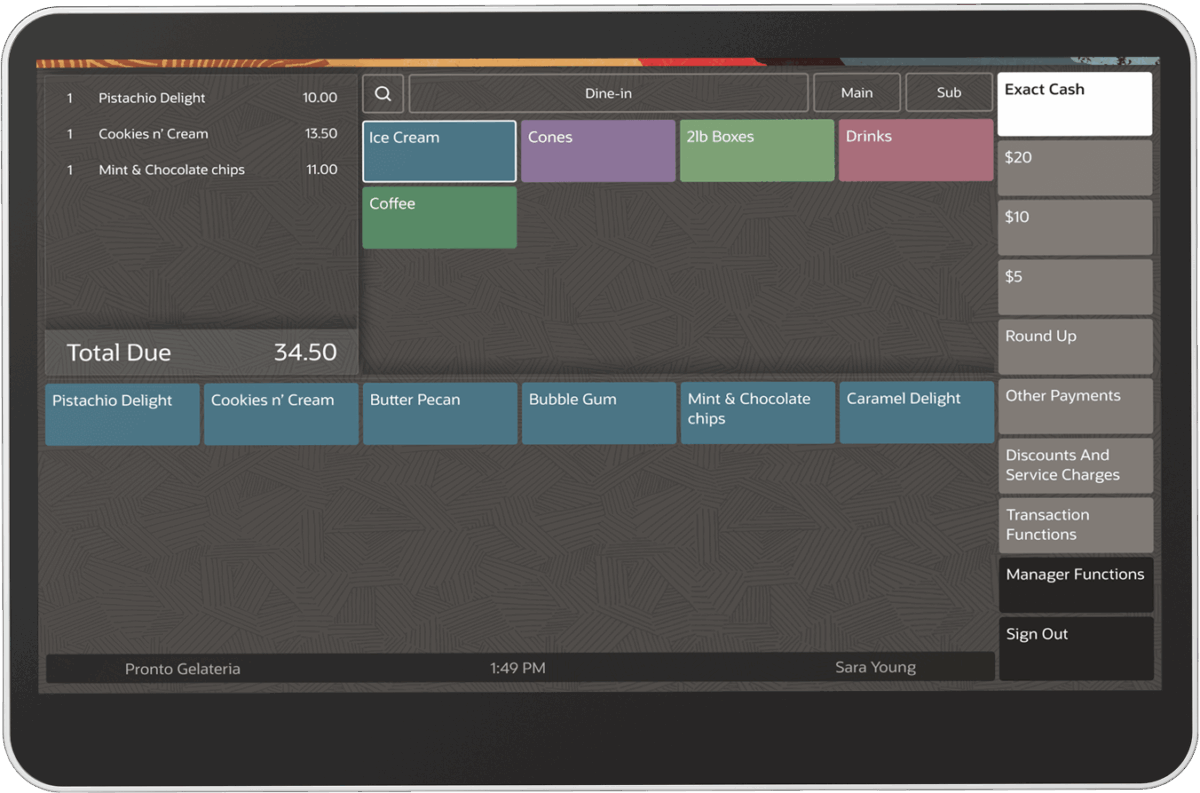
Task: Select the Main menu button
Action: pos(857,93)
